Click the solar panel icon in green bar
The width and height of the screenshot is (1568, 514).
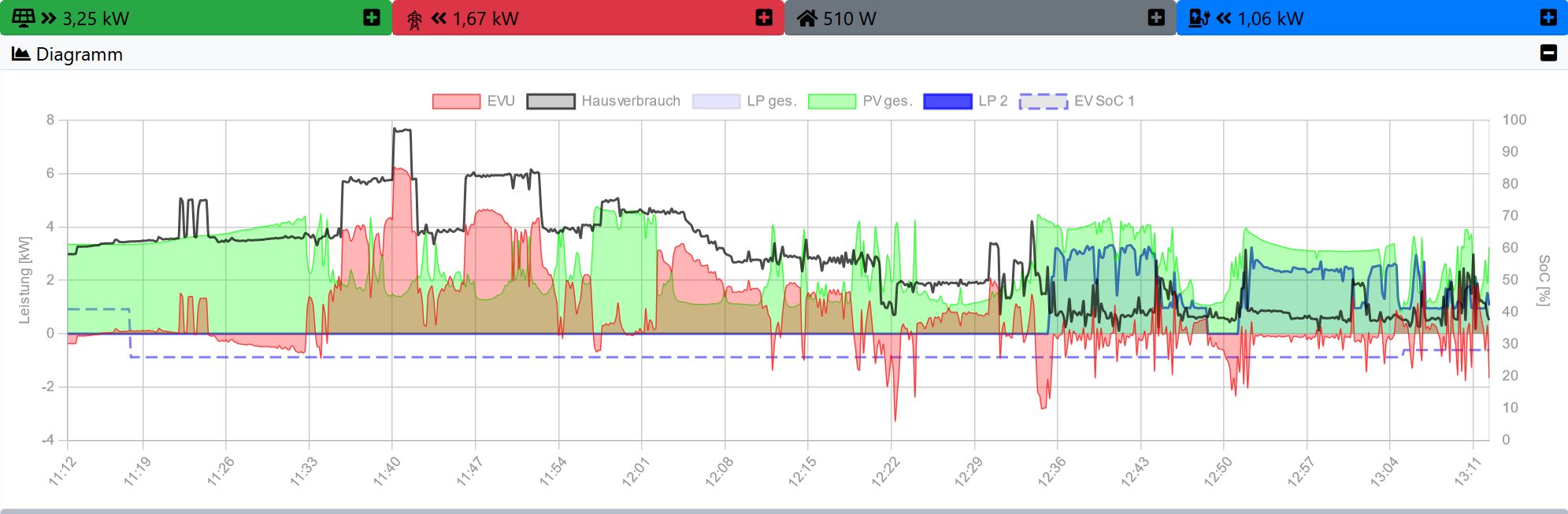tap(24, 17)
